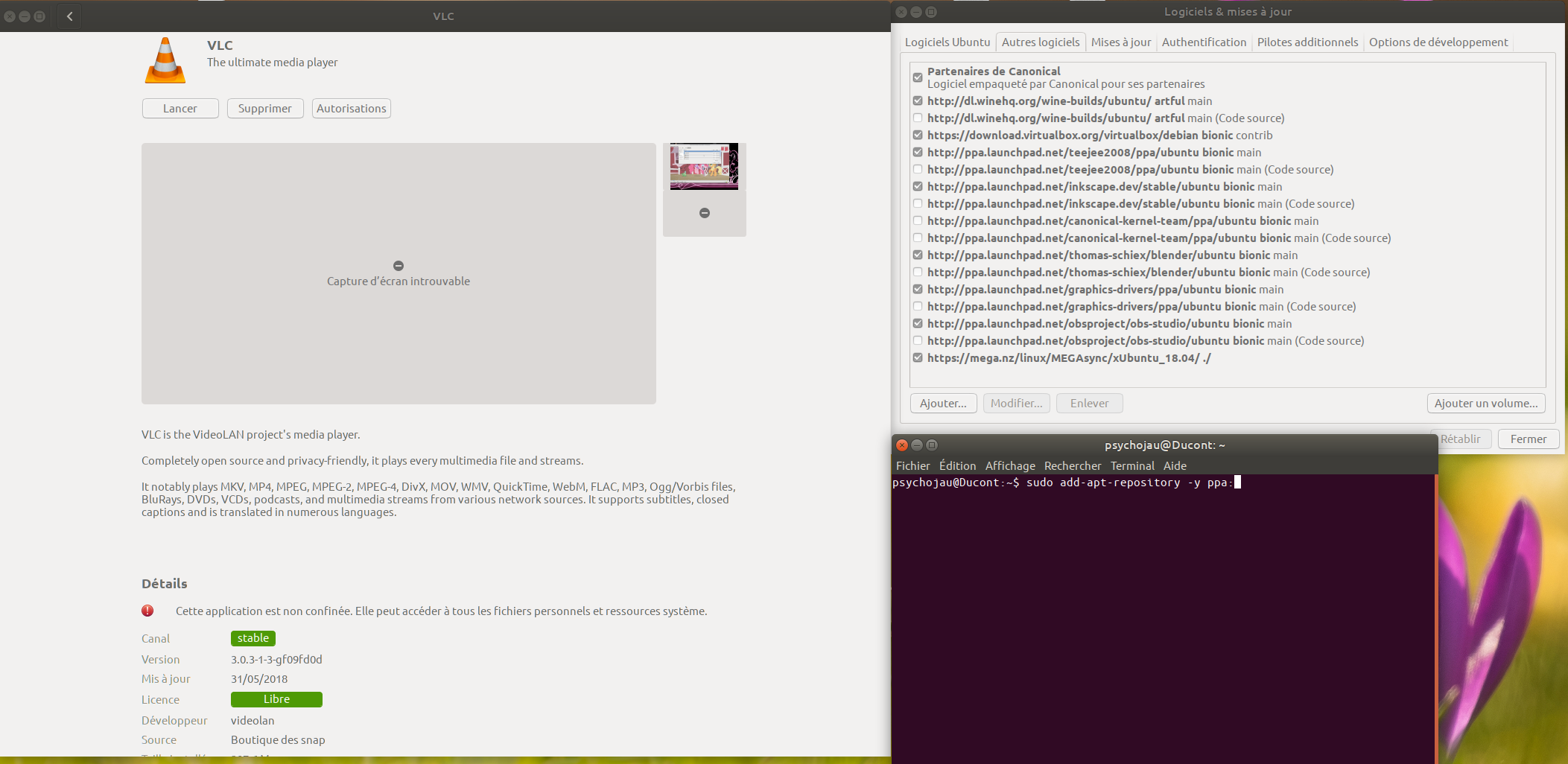
Task: Toggle the Partenaires de Canonical checkbox
Action: pyautogui.click(x=918, y=77)
